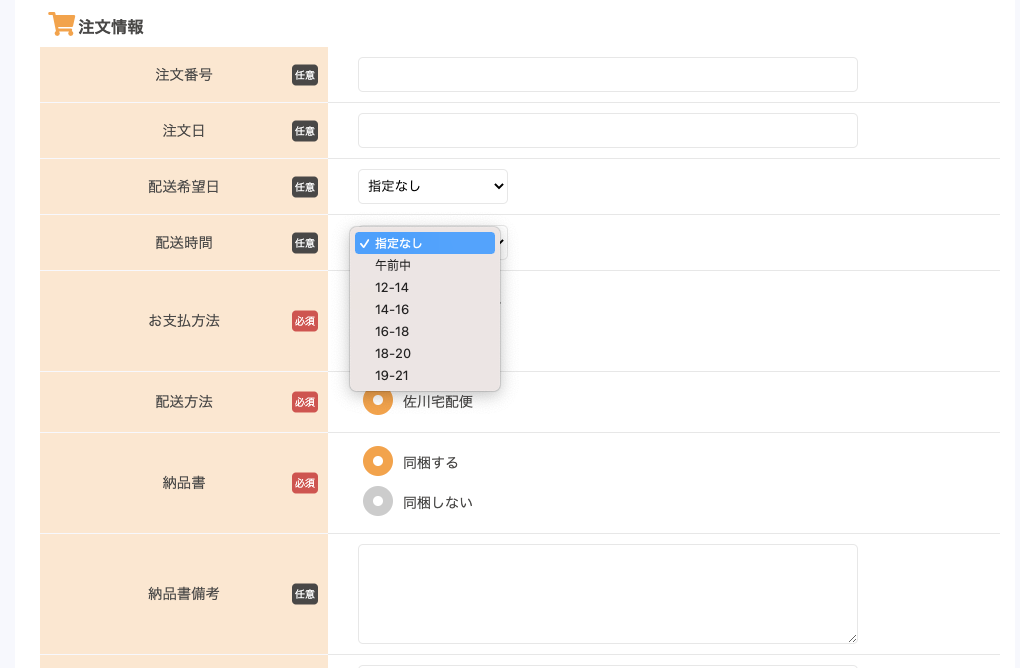Click the 注文番号 text input field

coord(607,75)
